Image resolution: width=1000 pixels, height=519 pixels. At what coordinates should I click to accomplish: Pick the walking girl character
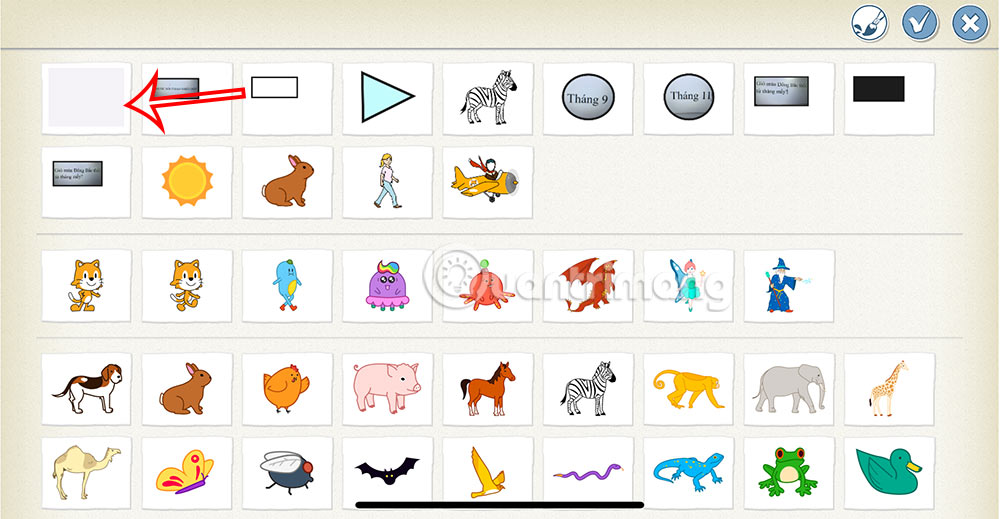coord(388,182)
